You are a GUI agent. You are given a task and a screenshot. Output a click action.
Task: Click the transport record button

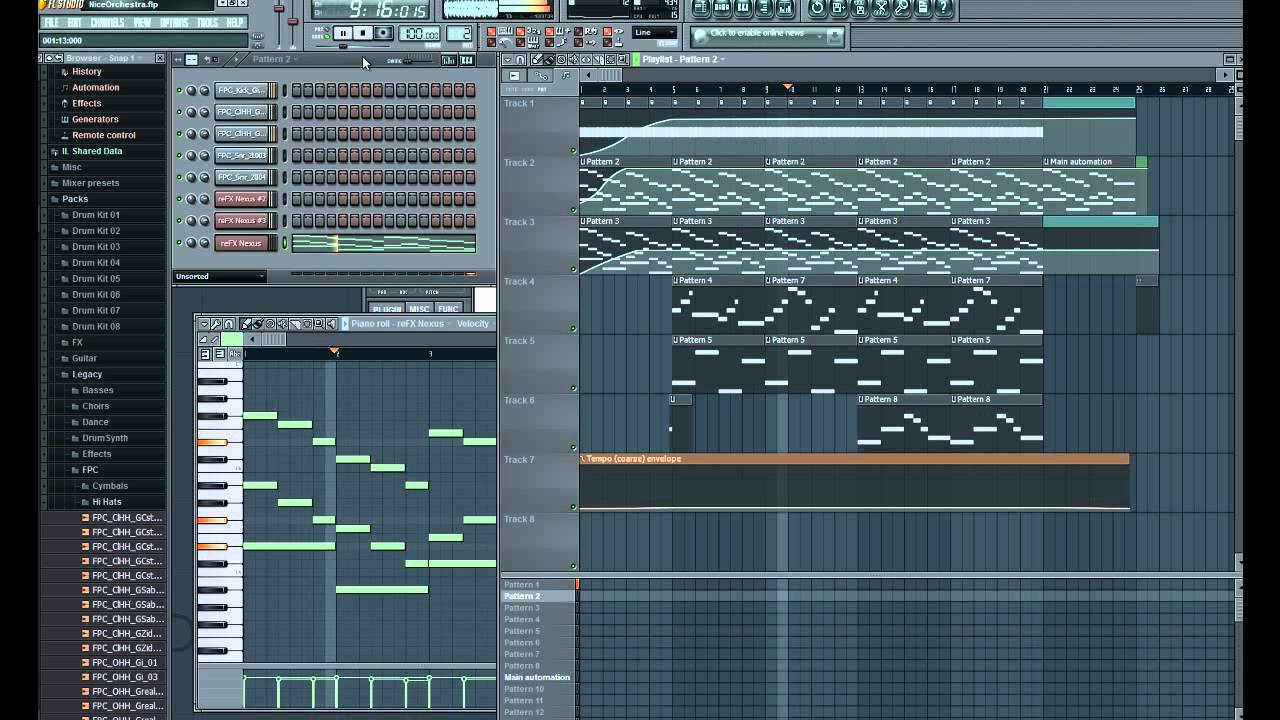tap(382, 33)
